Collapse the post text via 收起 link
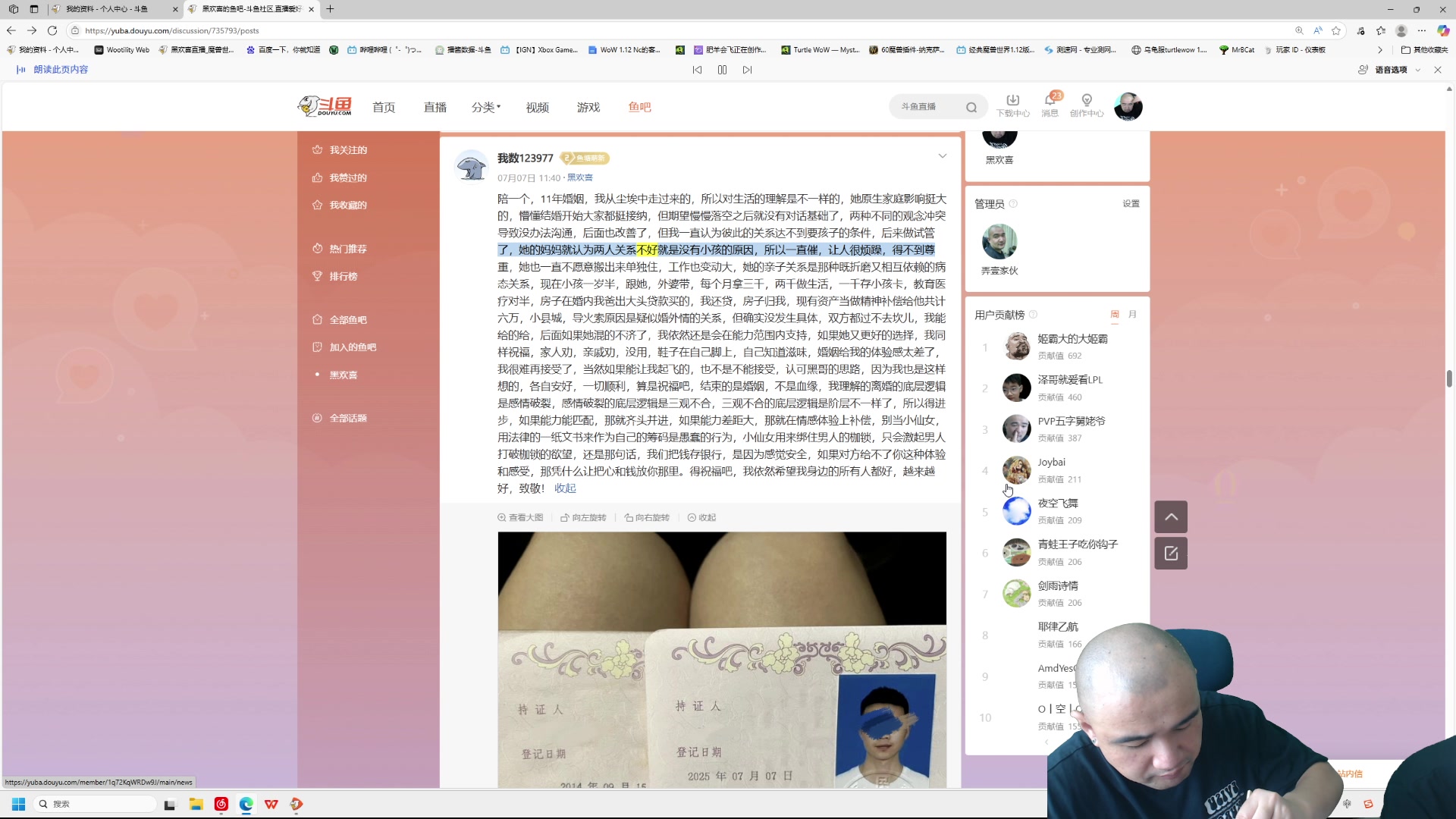Image resolution: width=1456 pixels, height=819 pixels. click(565, 488)
